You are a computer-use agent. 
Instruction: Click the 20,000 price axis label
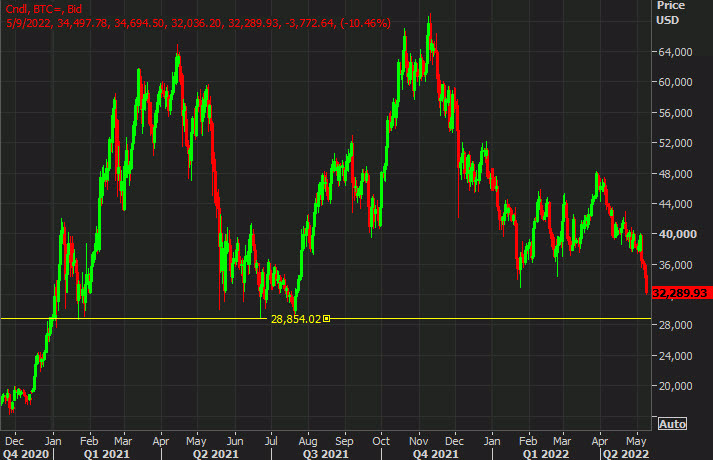coord(675,386)
